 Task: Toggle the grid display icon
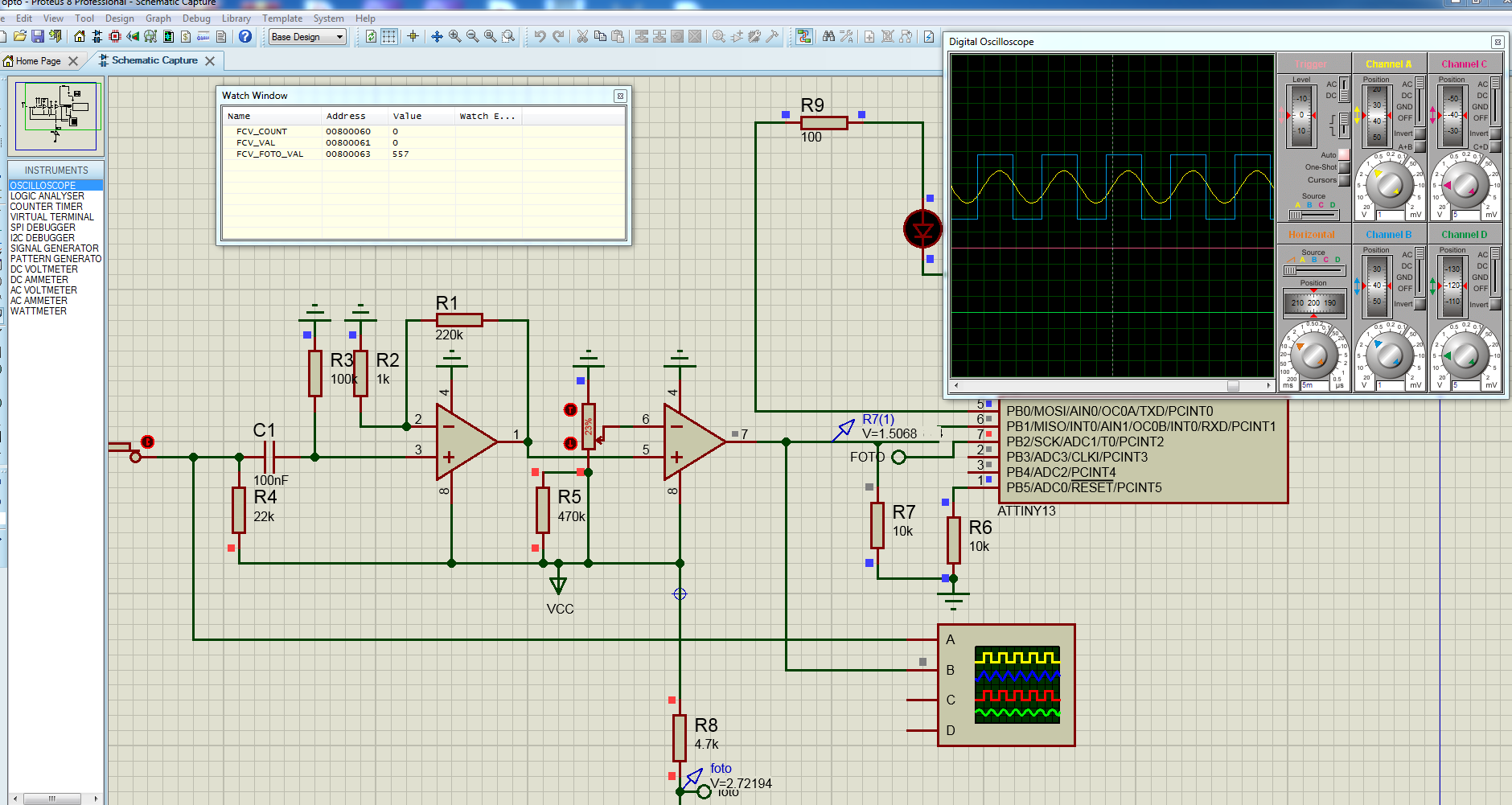(389, 36)
